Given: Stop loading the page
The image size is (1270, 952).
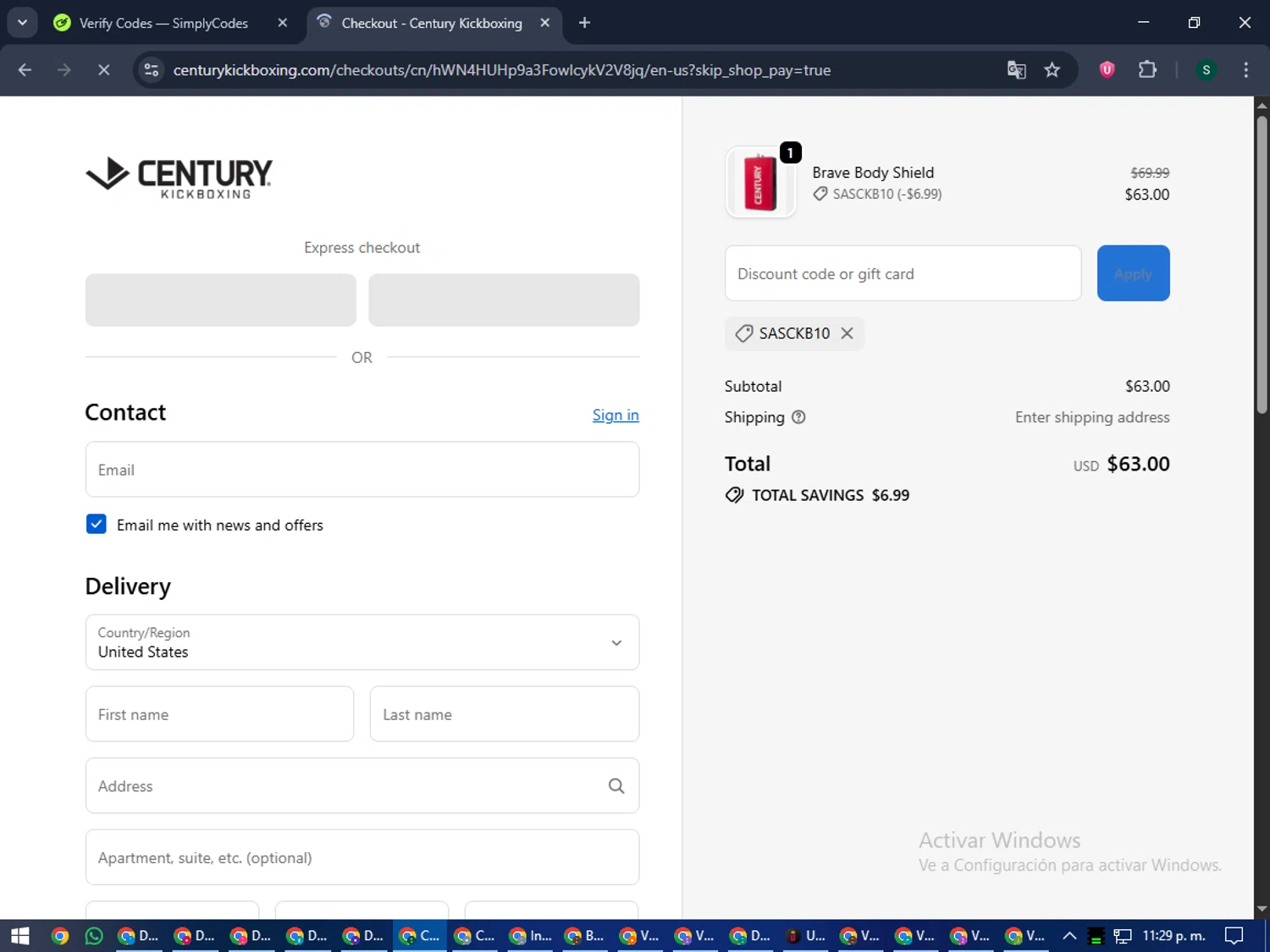Looking at the screenshot, I should (x=103, y=70).
